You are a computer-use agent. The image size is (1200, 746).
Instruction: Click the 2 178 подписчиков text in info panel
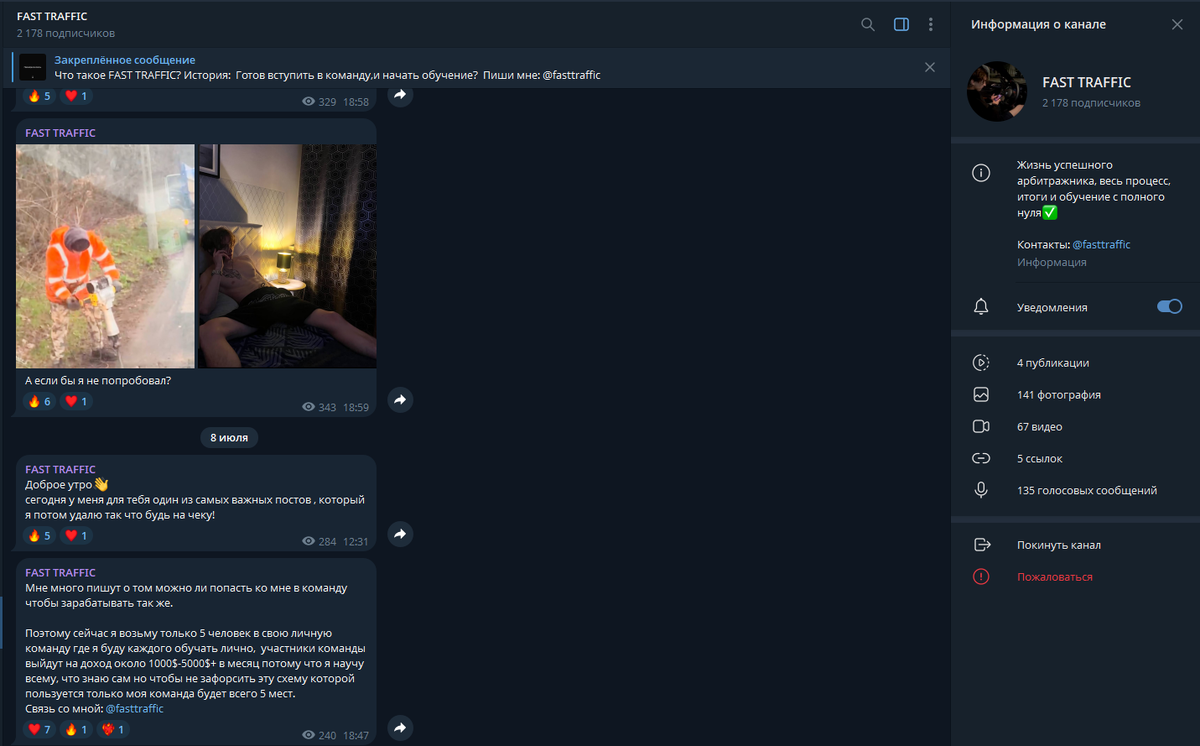pos(1091,103)
